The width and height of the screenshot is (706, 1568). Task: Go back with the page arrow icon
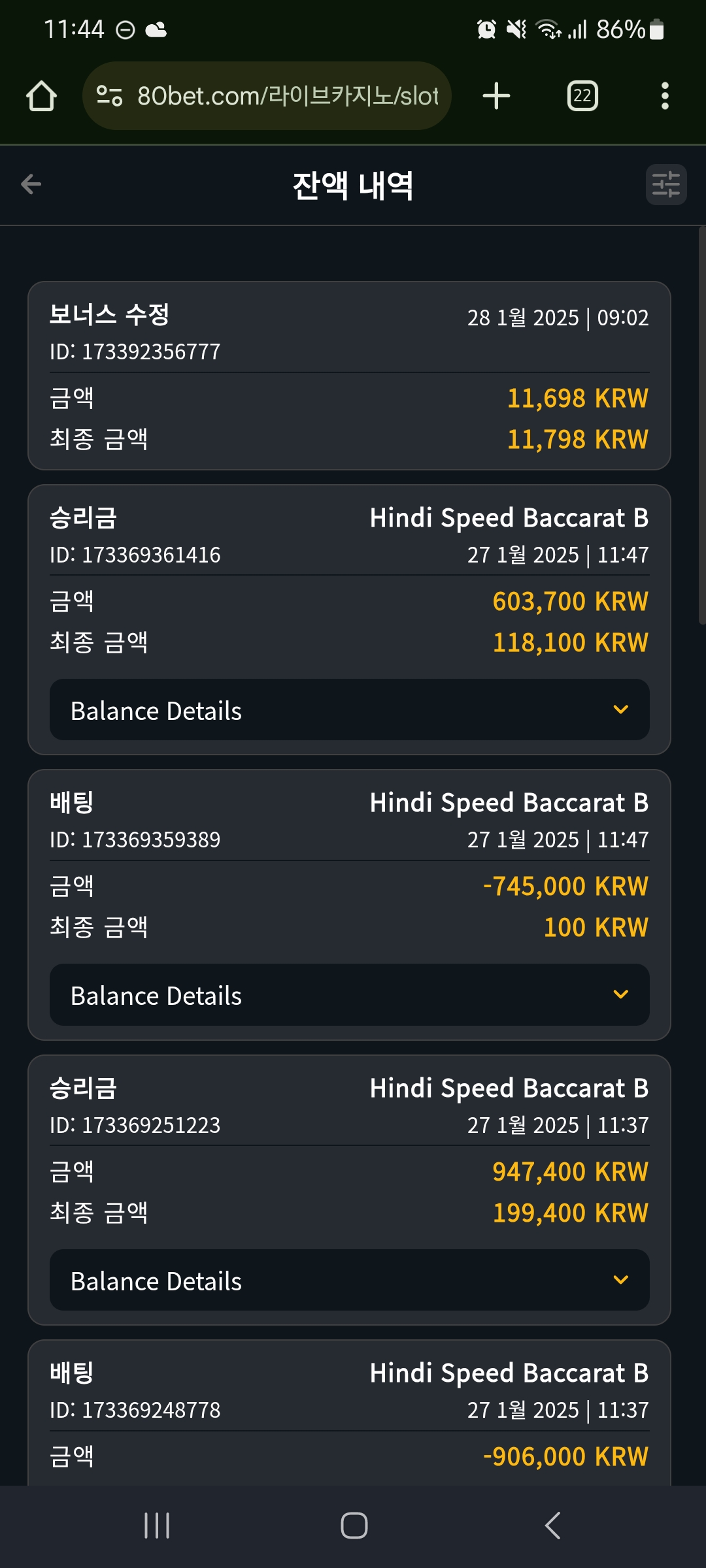tap(31, 184)
